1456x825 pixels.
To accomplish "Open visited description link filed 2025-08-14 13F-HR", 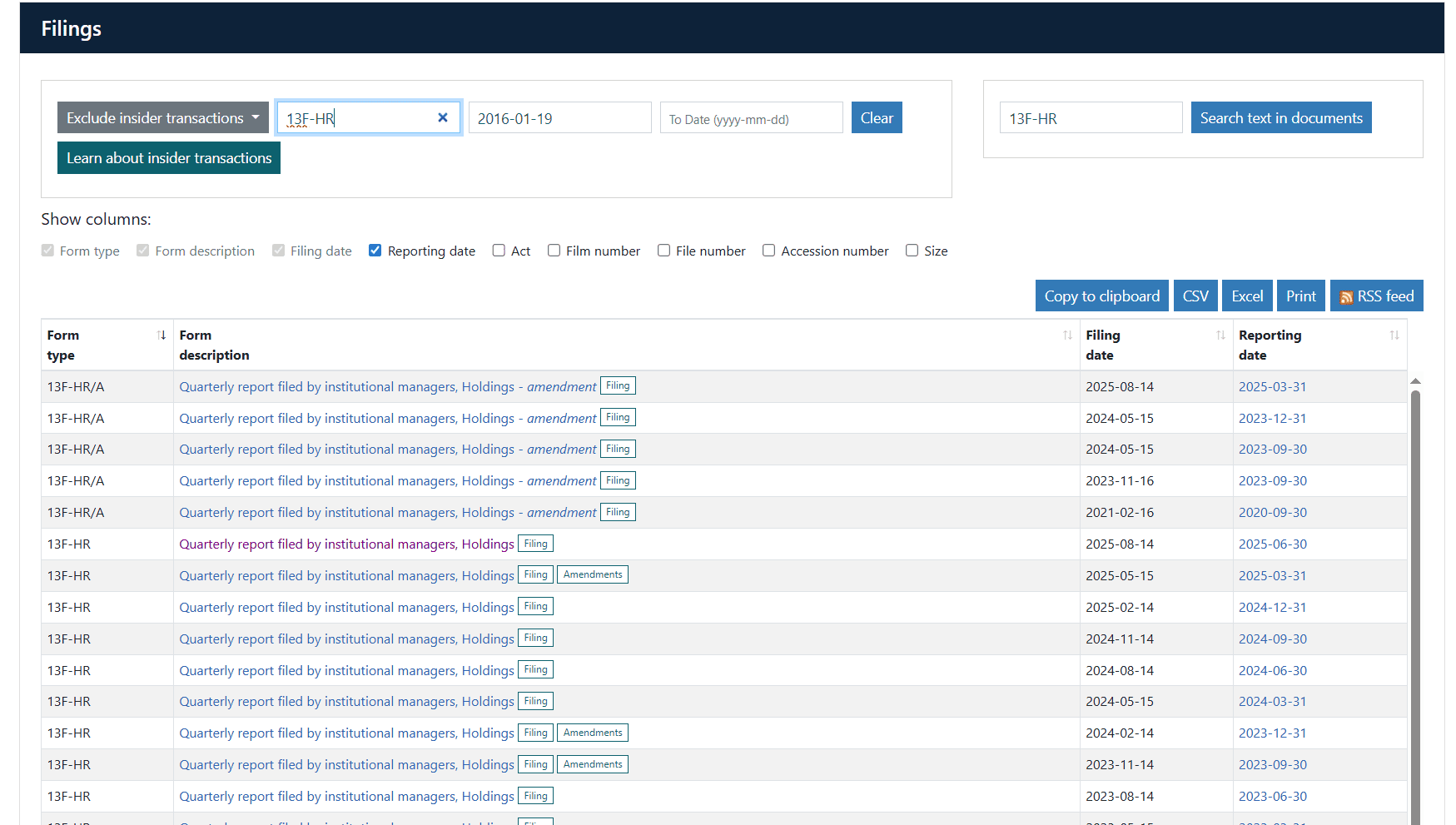I will tap(346, 544).
